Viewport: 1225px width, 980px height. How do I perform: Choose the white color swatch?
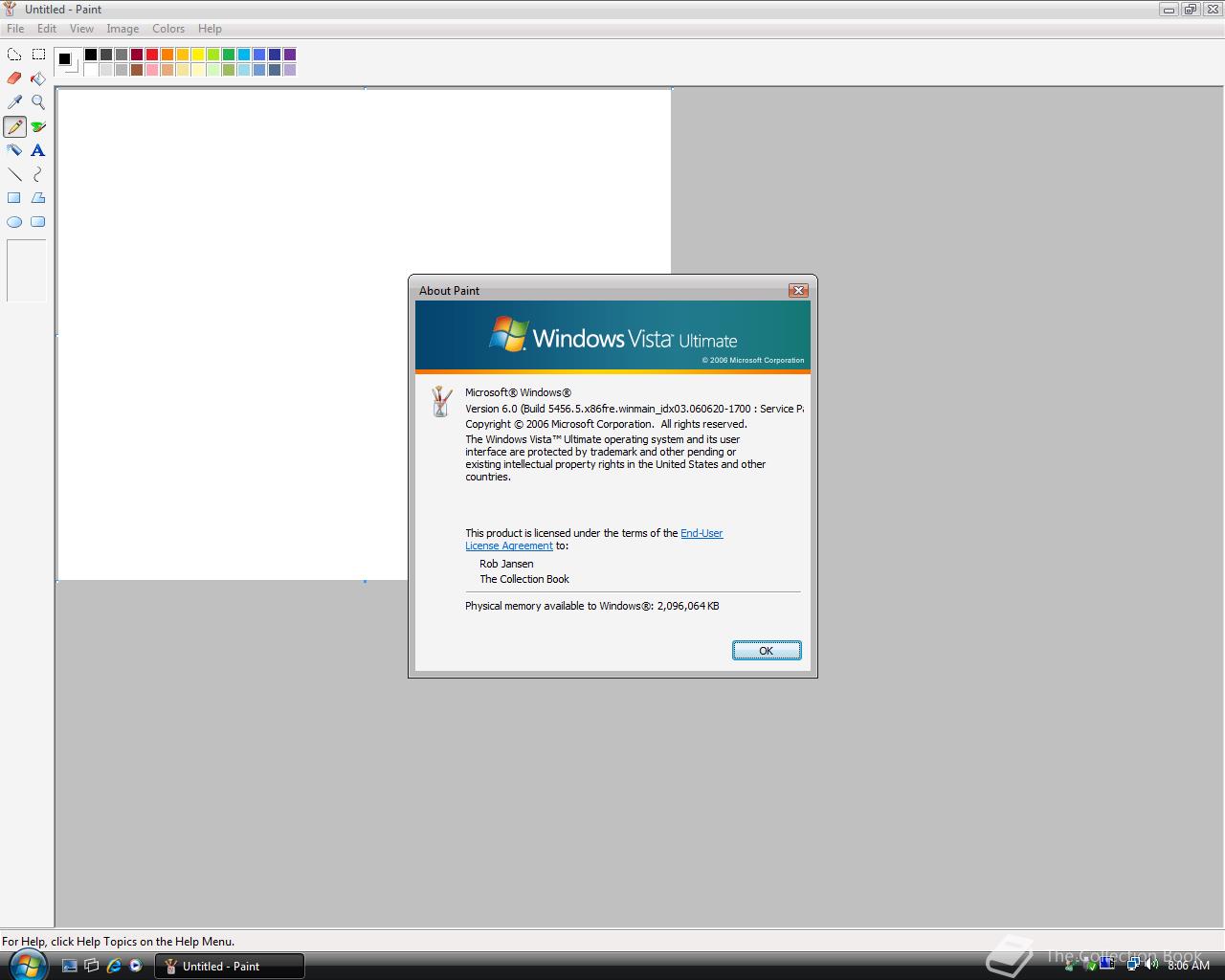(x=91, y=70)
